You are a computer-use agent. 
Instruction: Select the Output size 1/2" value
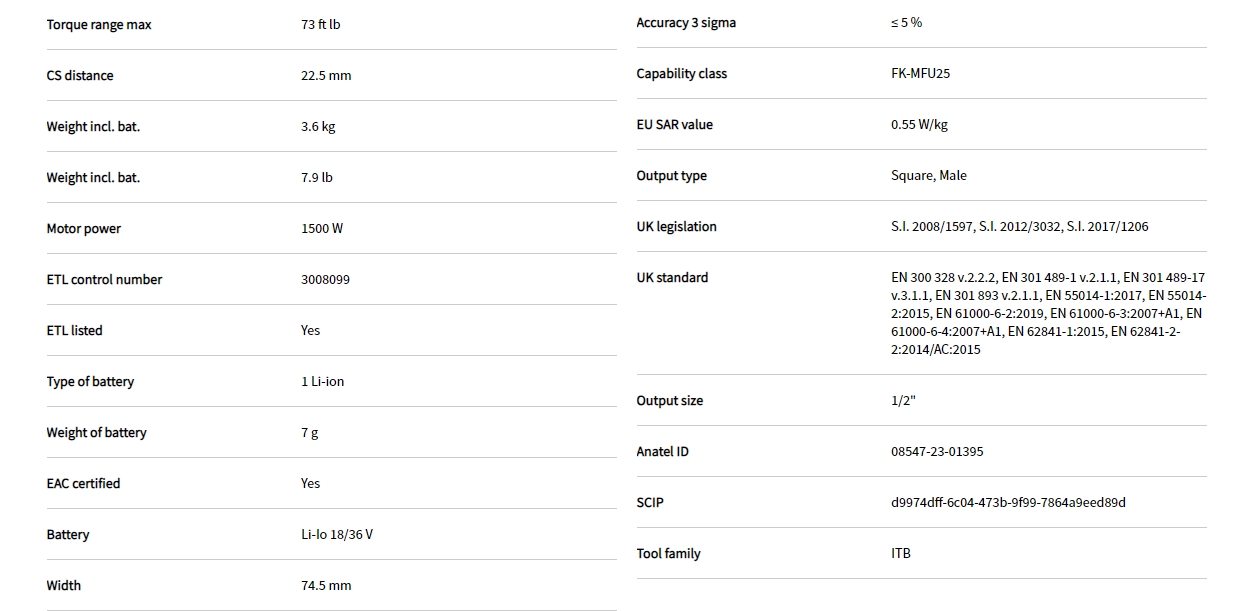tap(903, 401)
